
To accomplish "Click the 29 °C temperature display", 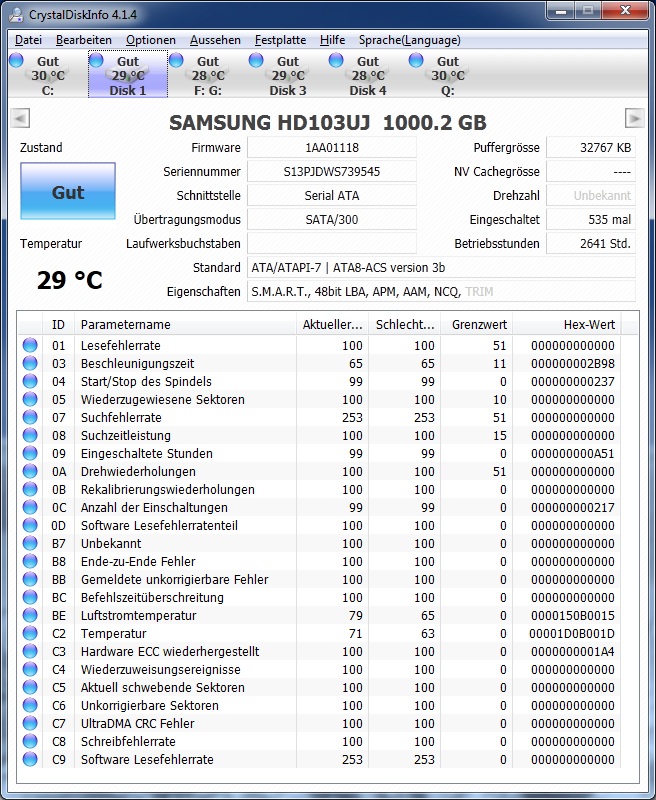I will (69, 280).
